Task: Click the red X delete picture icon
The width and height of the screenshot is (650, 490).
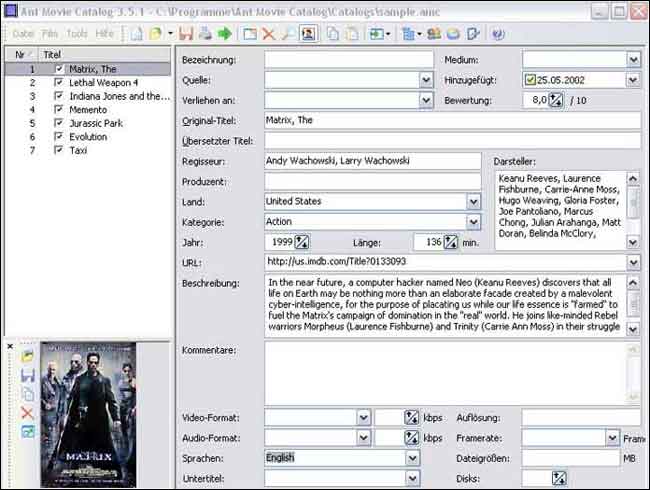Action: click(x=27, y=413)
